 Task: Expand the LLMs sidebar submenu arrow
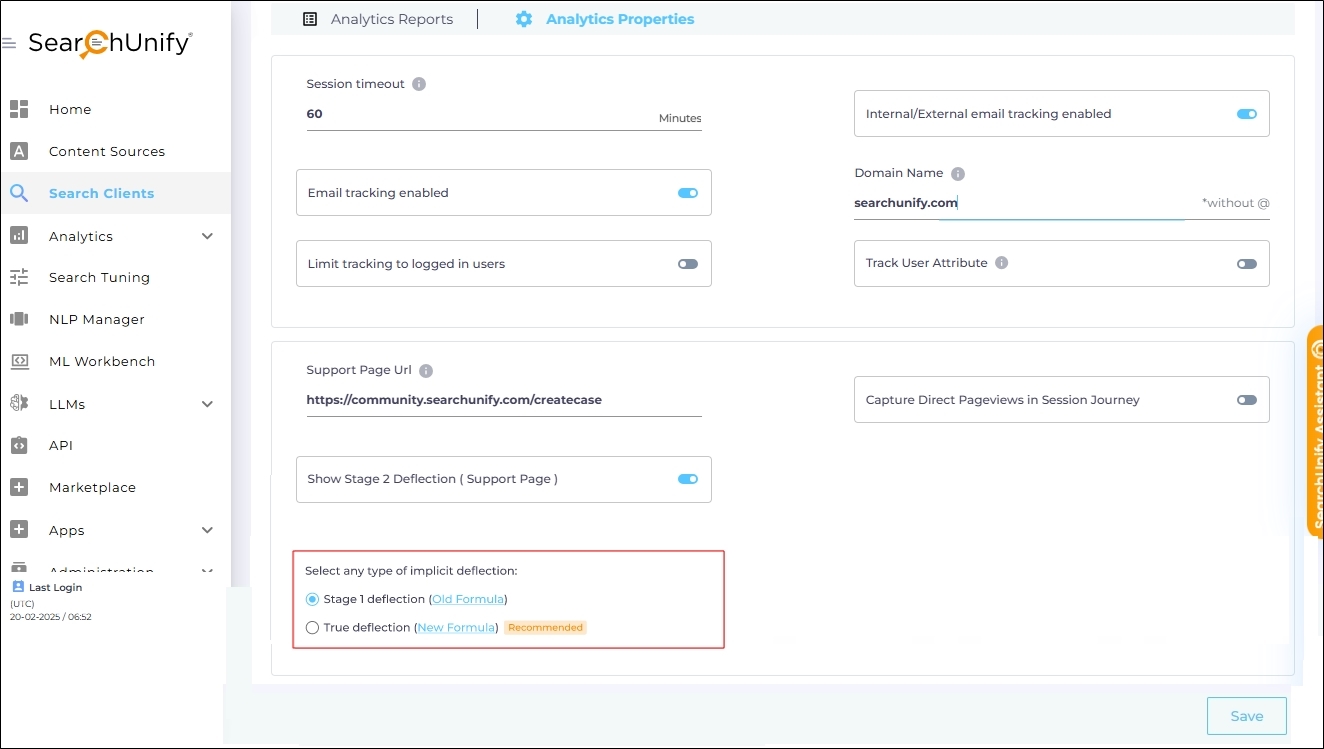point(207,404)
